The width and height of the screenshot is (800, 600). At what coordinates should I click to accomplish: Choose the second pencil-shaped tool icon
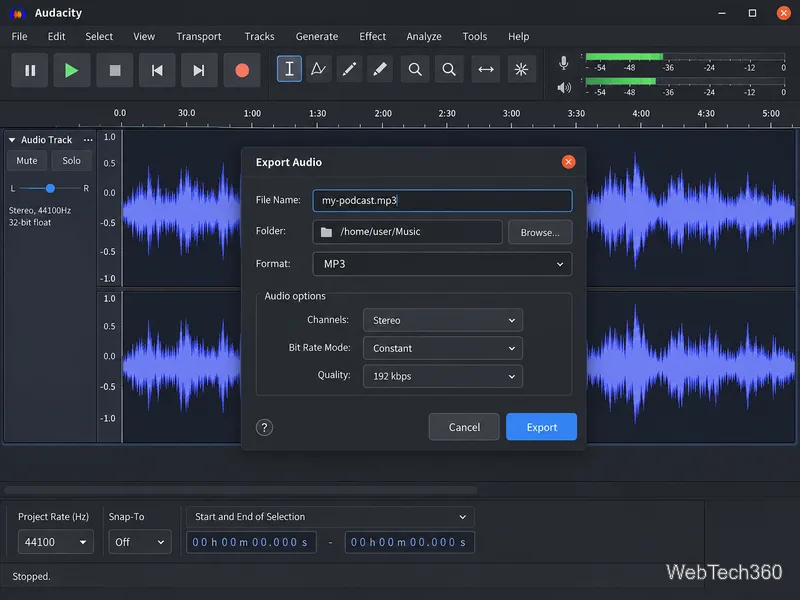380,69
